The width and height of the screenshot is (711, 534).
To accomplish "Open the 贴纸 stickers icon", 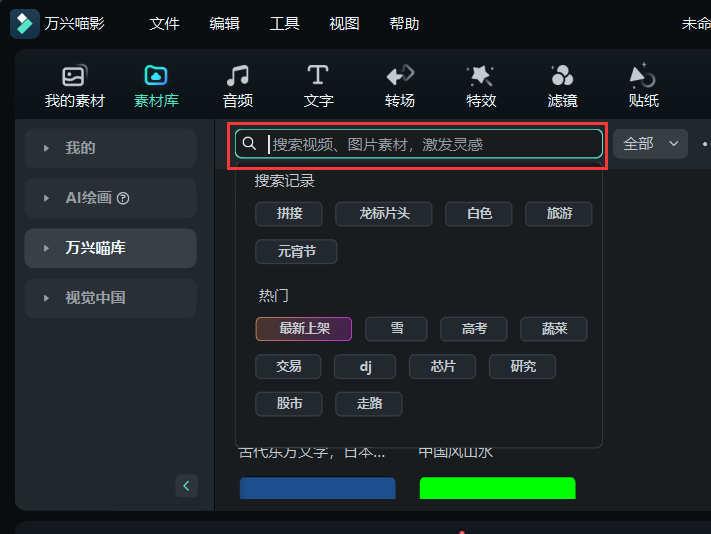I will [x=643, y=75].
